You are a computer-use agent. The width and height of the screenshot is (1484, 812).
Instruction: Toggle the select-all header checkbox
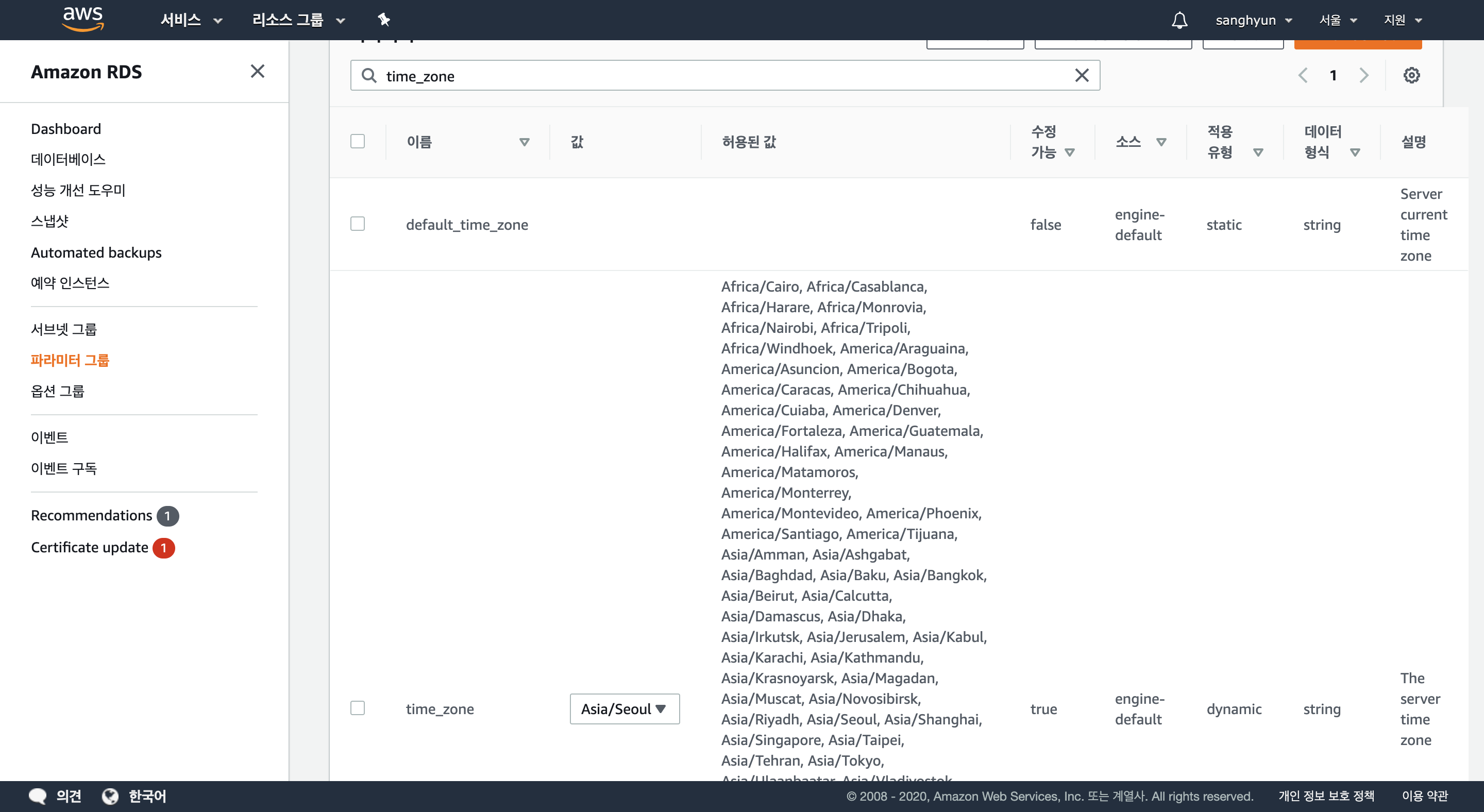357,142
